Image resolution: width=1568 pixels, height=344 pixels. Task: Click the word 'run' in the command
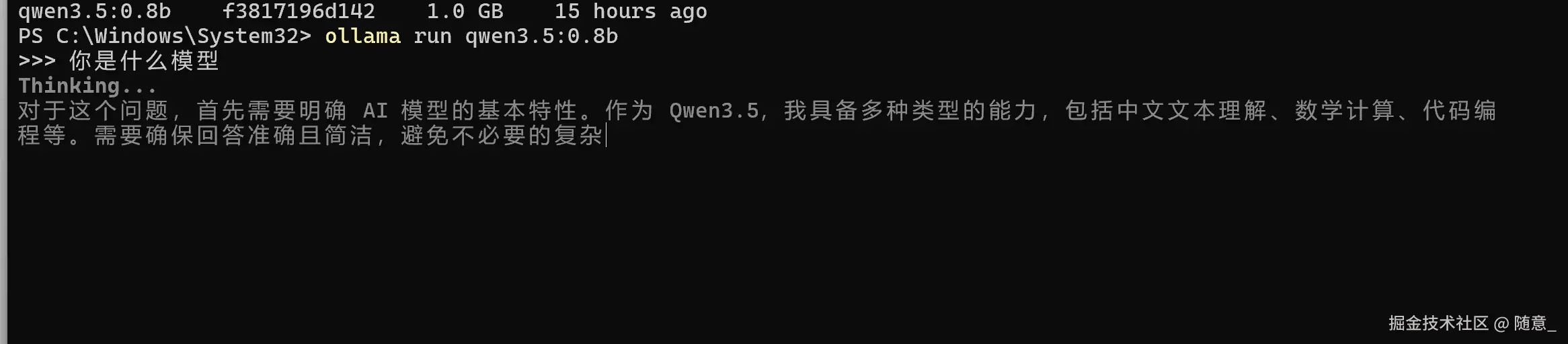coord(432,36)
